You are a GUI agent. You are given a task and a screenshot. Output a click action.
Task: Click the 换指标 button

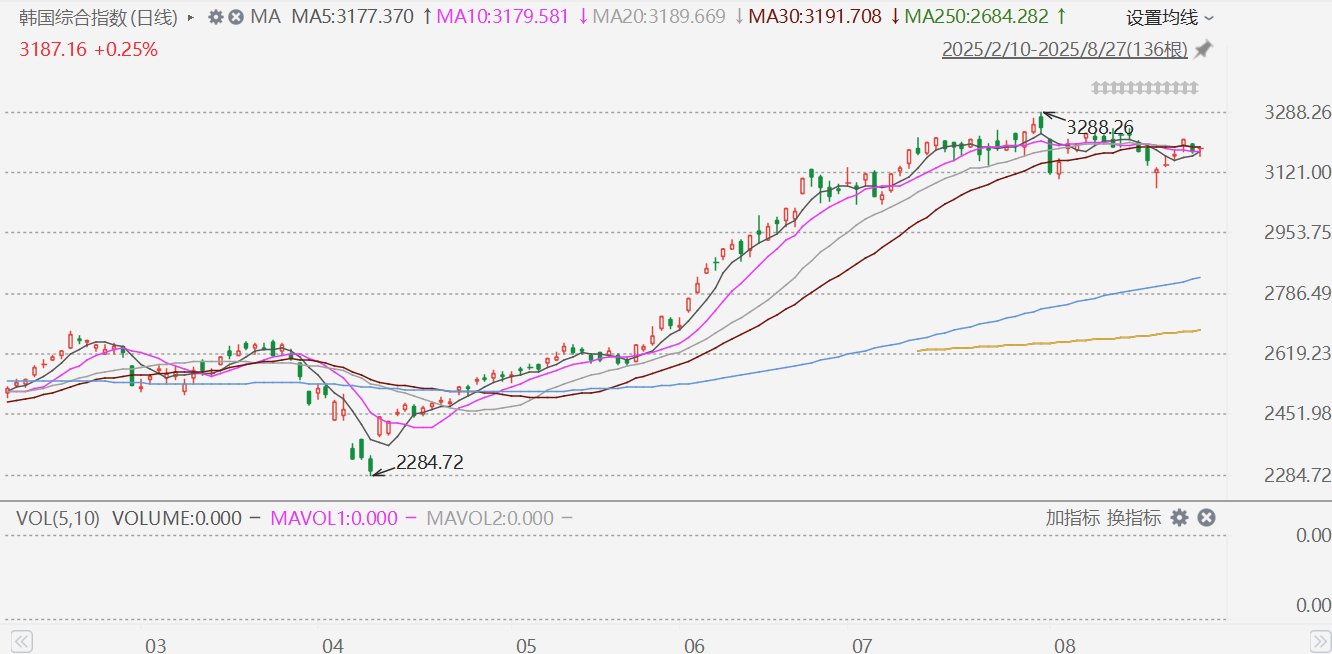(1134, 517)
